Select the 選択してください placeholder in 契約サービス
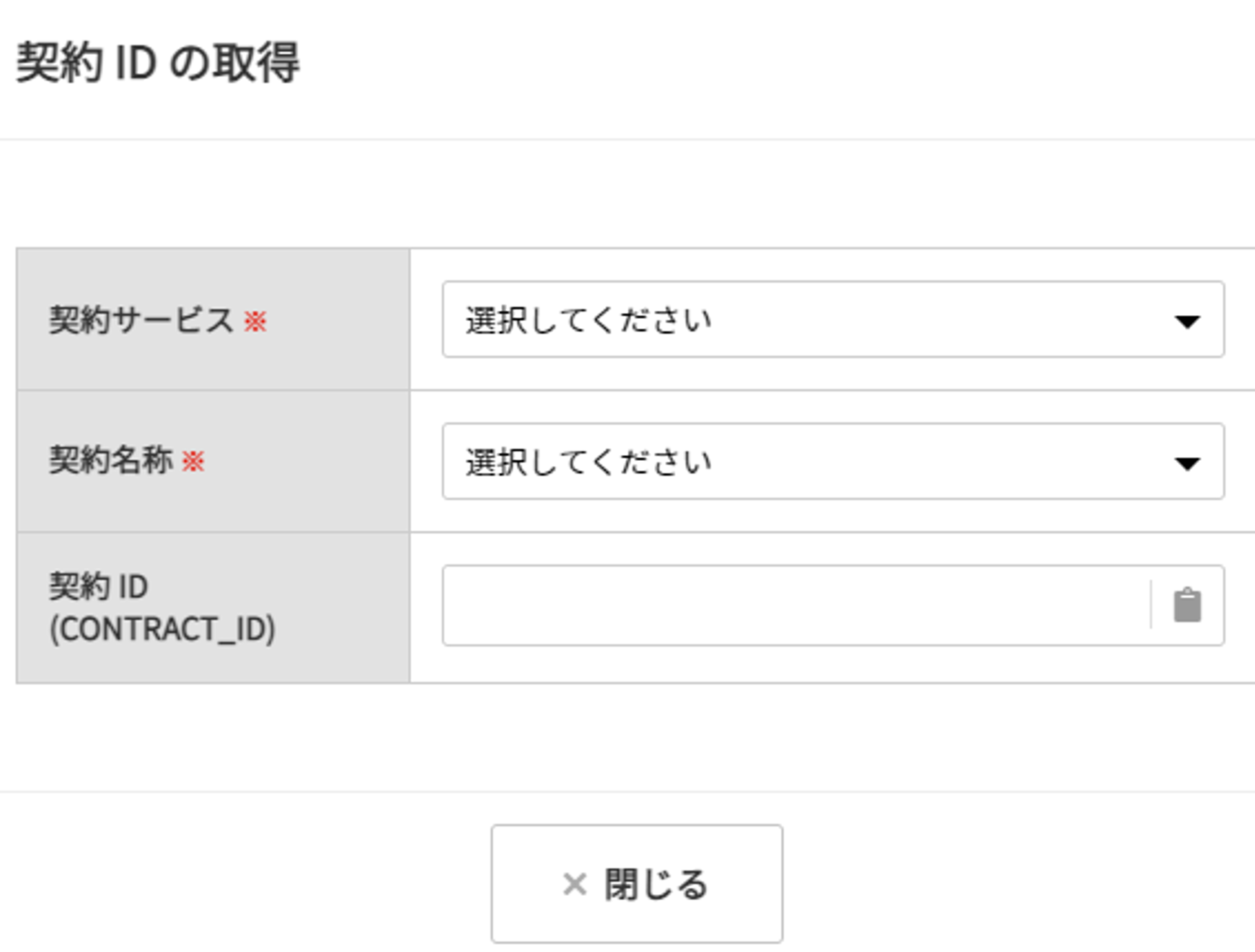This screenshot has height=952, width=1255. (x=589, y=319)
